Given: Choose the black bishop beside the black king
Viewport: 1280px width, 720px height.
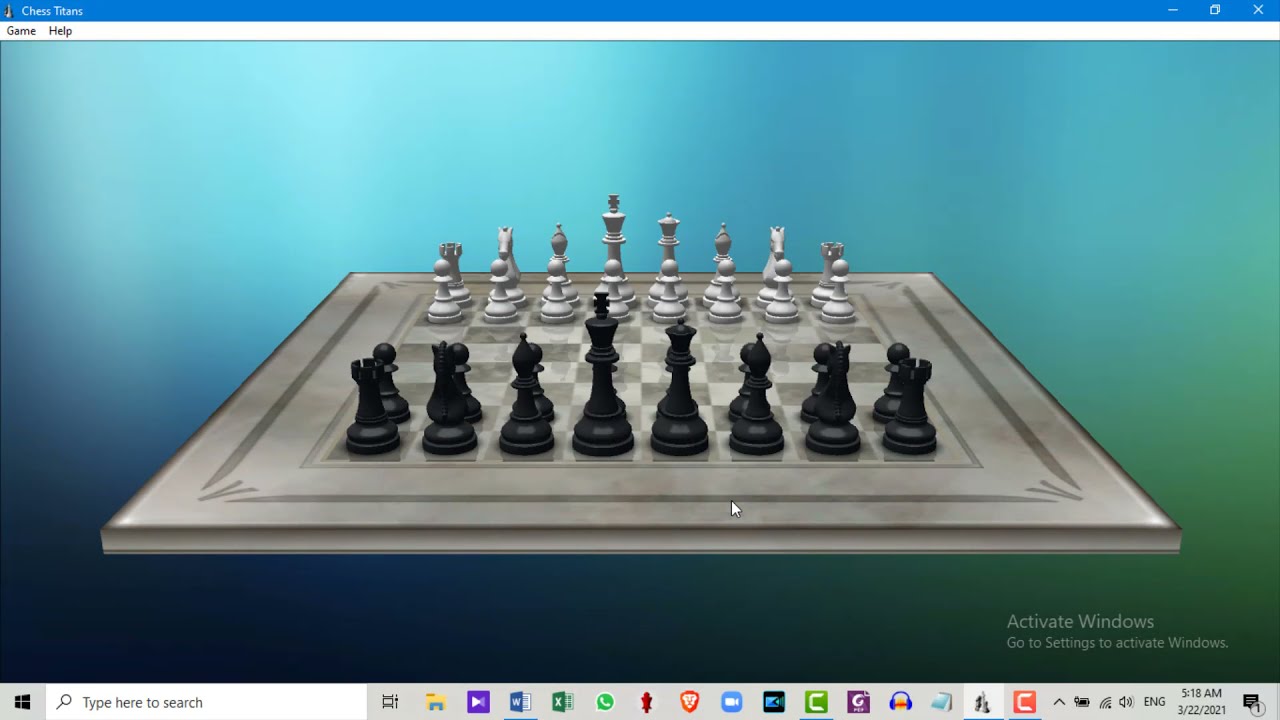Looking at the screenshot, I should point(526,398).
